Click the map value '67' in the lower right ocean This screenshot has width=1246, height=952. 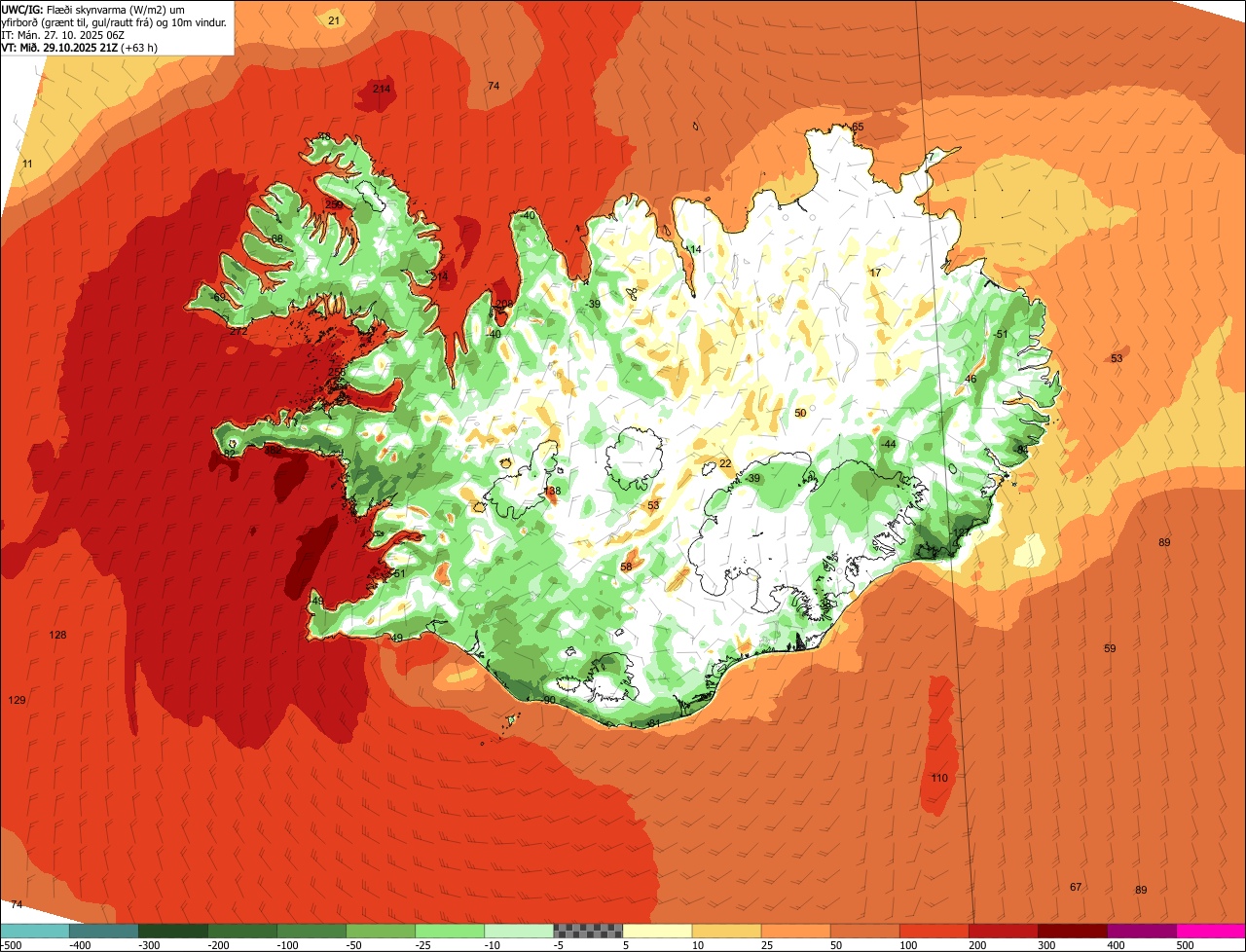(1076, 887)
